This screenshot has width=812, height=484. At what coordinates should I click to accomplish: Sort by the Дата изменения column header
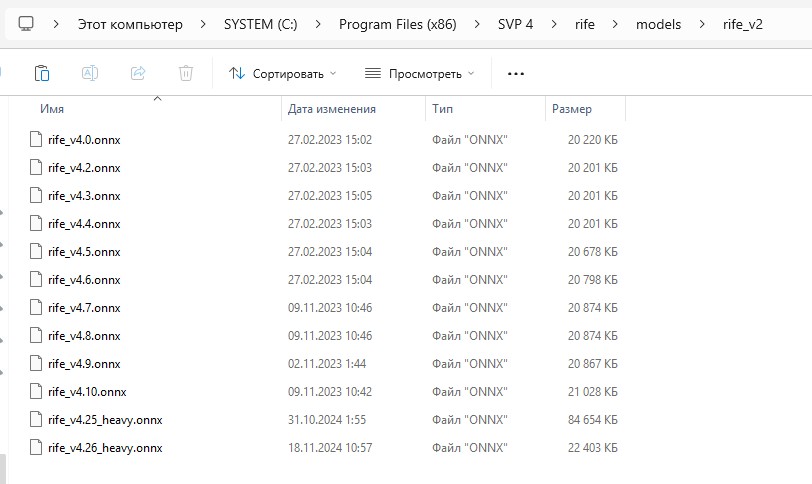pyautogui.click(x=331, y=108)
